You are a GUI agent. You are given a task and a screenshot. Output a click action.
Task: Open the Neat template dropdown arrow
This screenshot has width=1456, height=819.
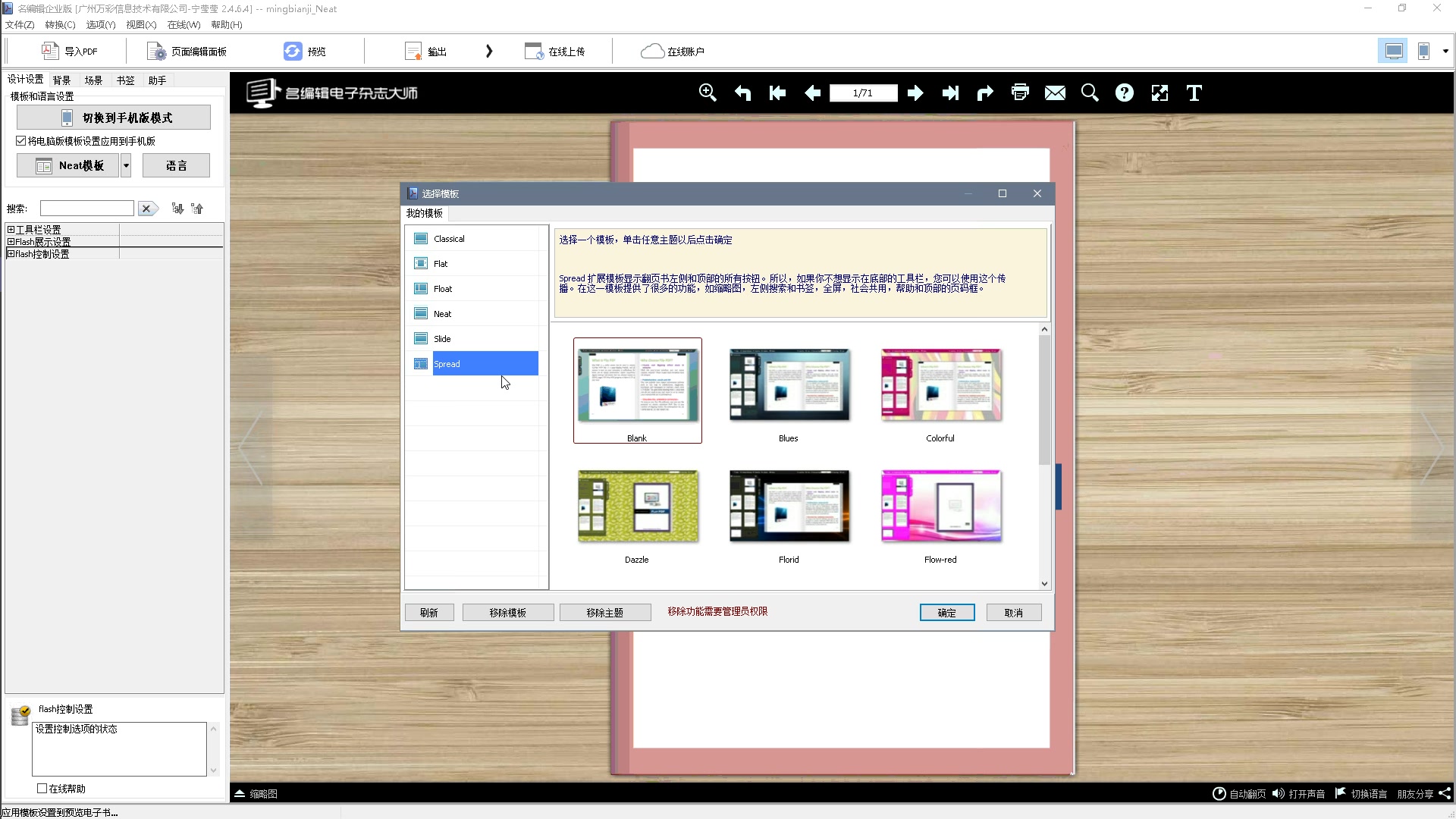coord(126,165)
